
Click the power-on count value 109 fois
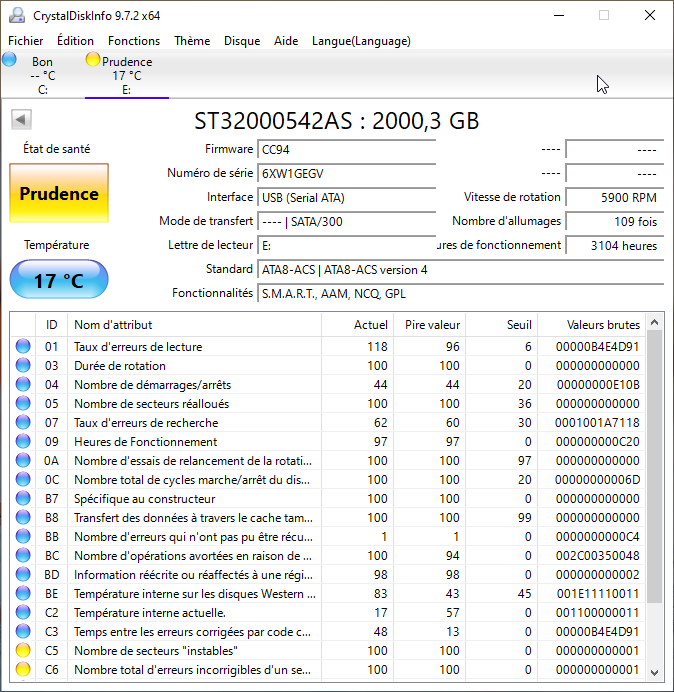tap(614, 221)
